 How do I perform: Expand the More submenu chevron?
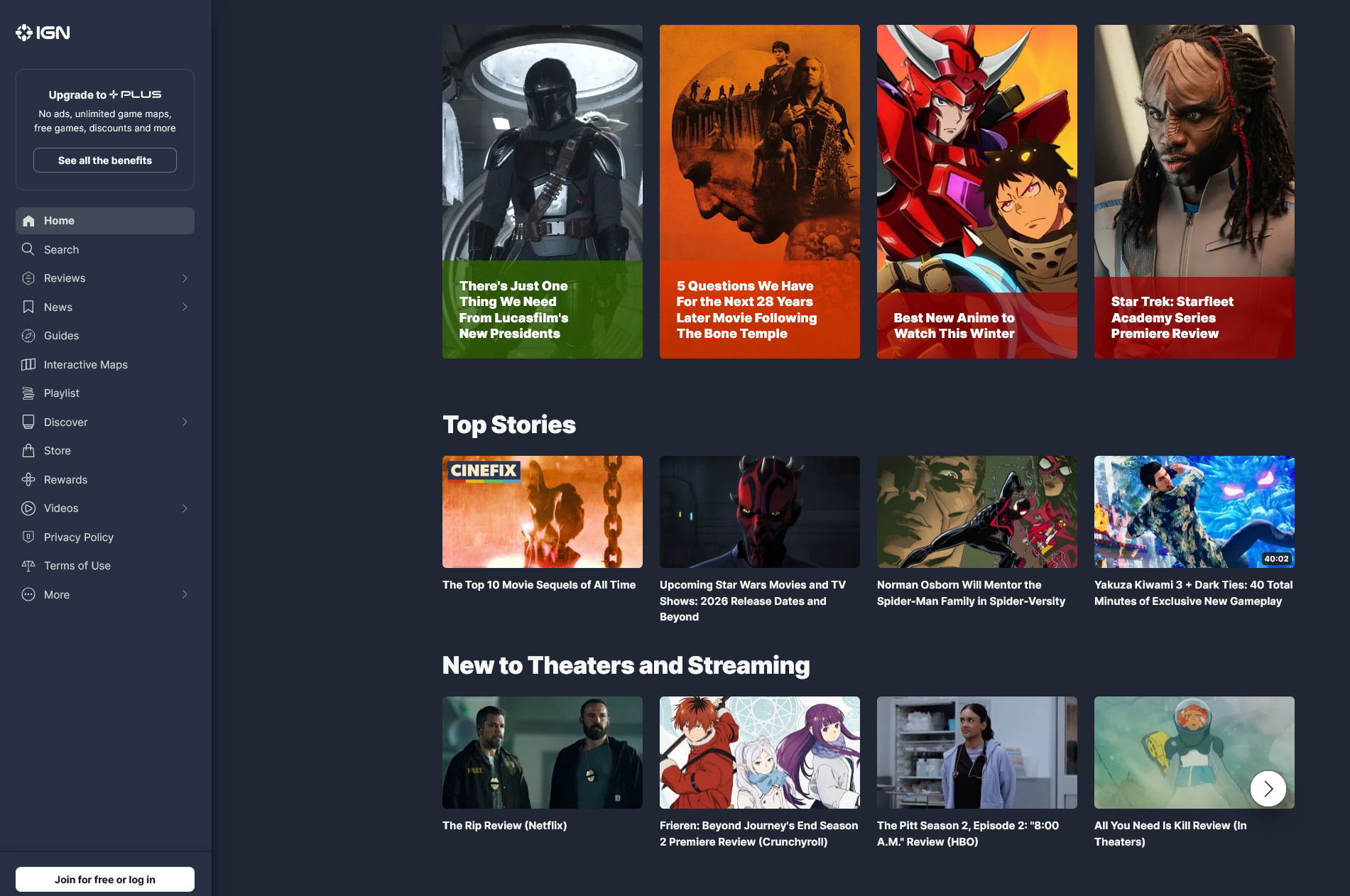point(185,594)
